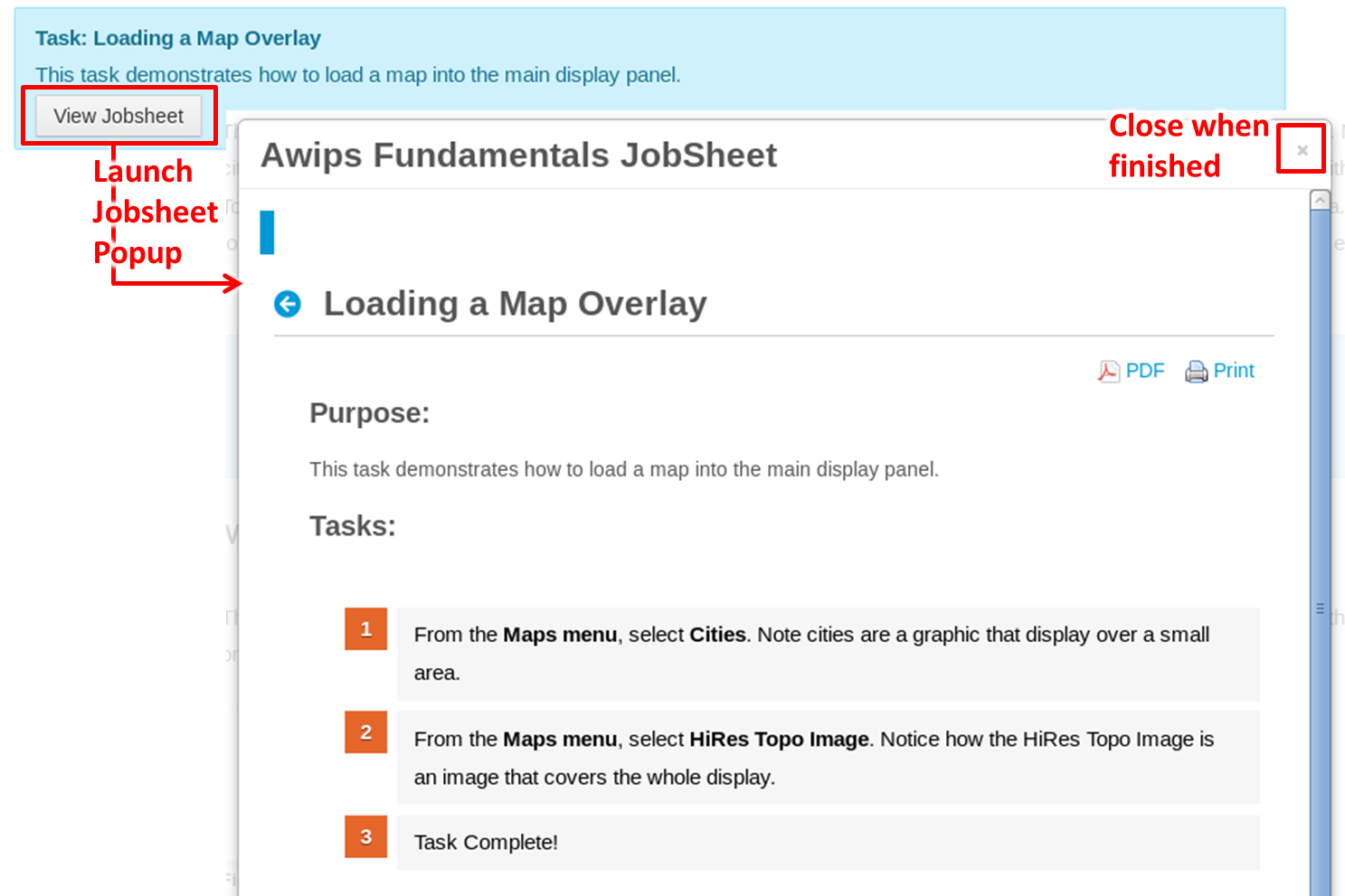Click the PDF file icon
1345x896 pixels.
[1108, 371]
